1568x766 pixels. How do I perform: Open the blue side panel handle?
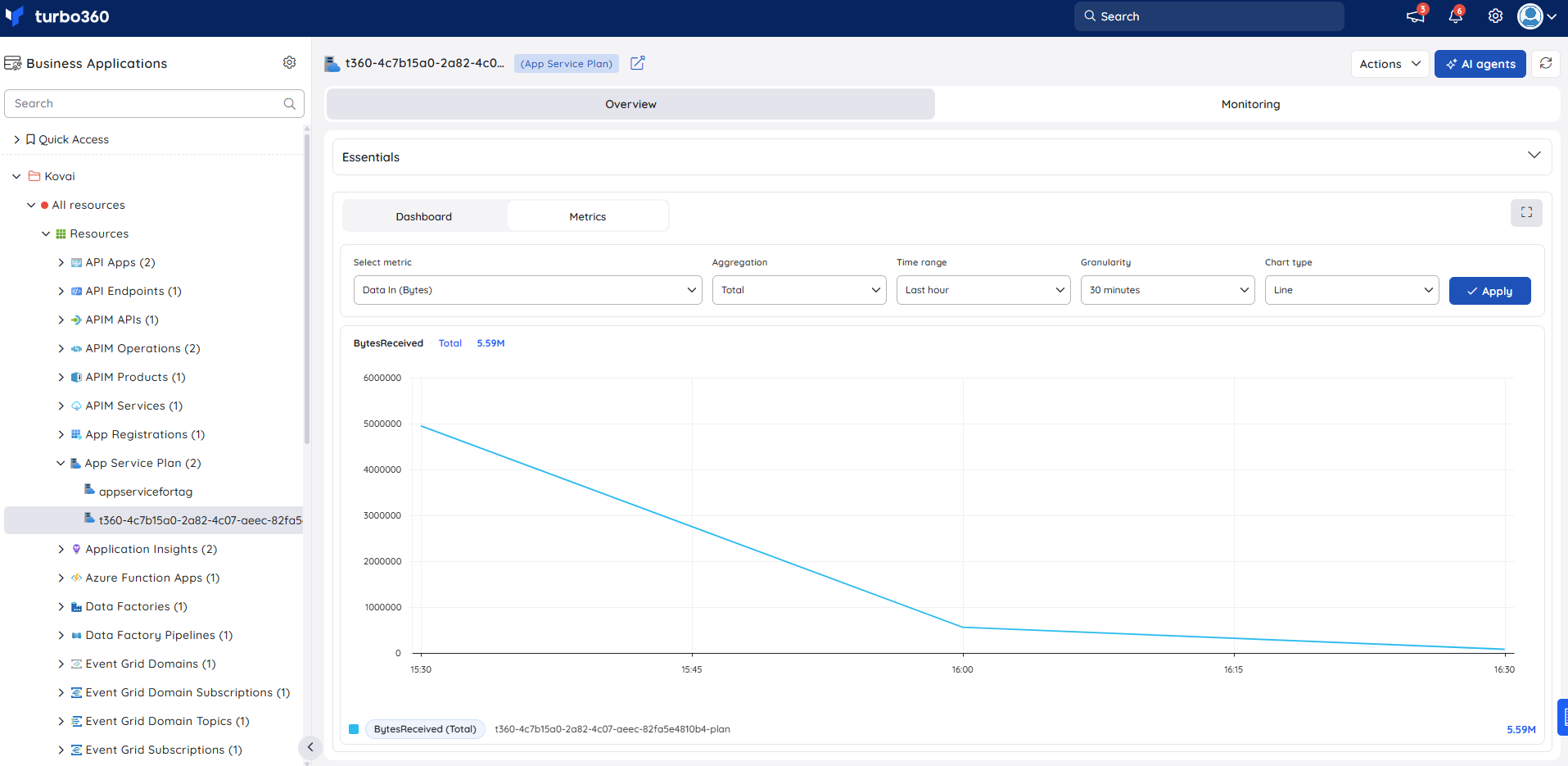click(x=1562, y=717)
